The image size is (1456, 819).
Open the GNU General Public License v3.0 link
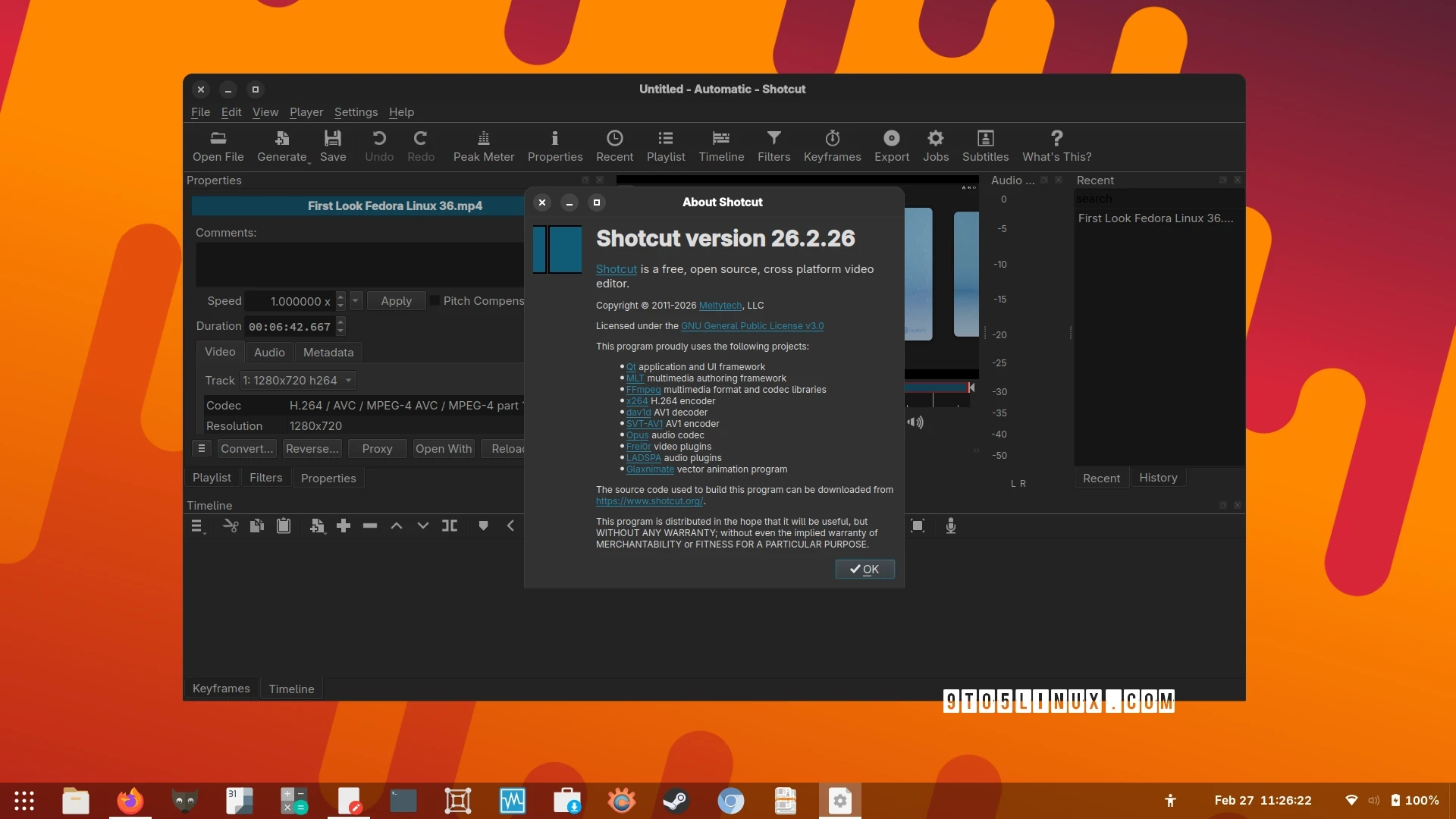(752, 325)
